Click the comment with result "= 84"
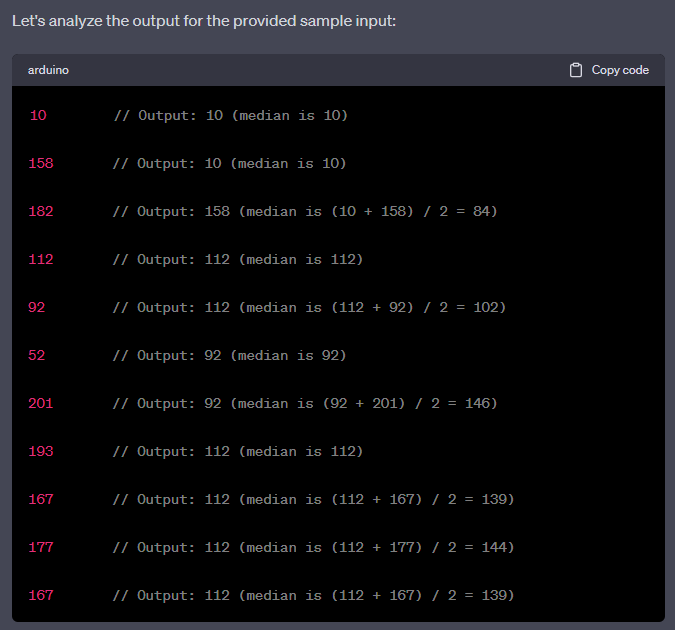The width and height of the screenshot is (675, 630). pos(305,211)
